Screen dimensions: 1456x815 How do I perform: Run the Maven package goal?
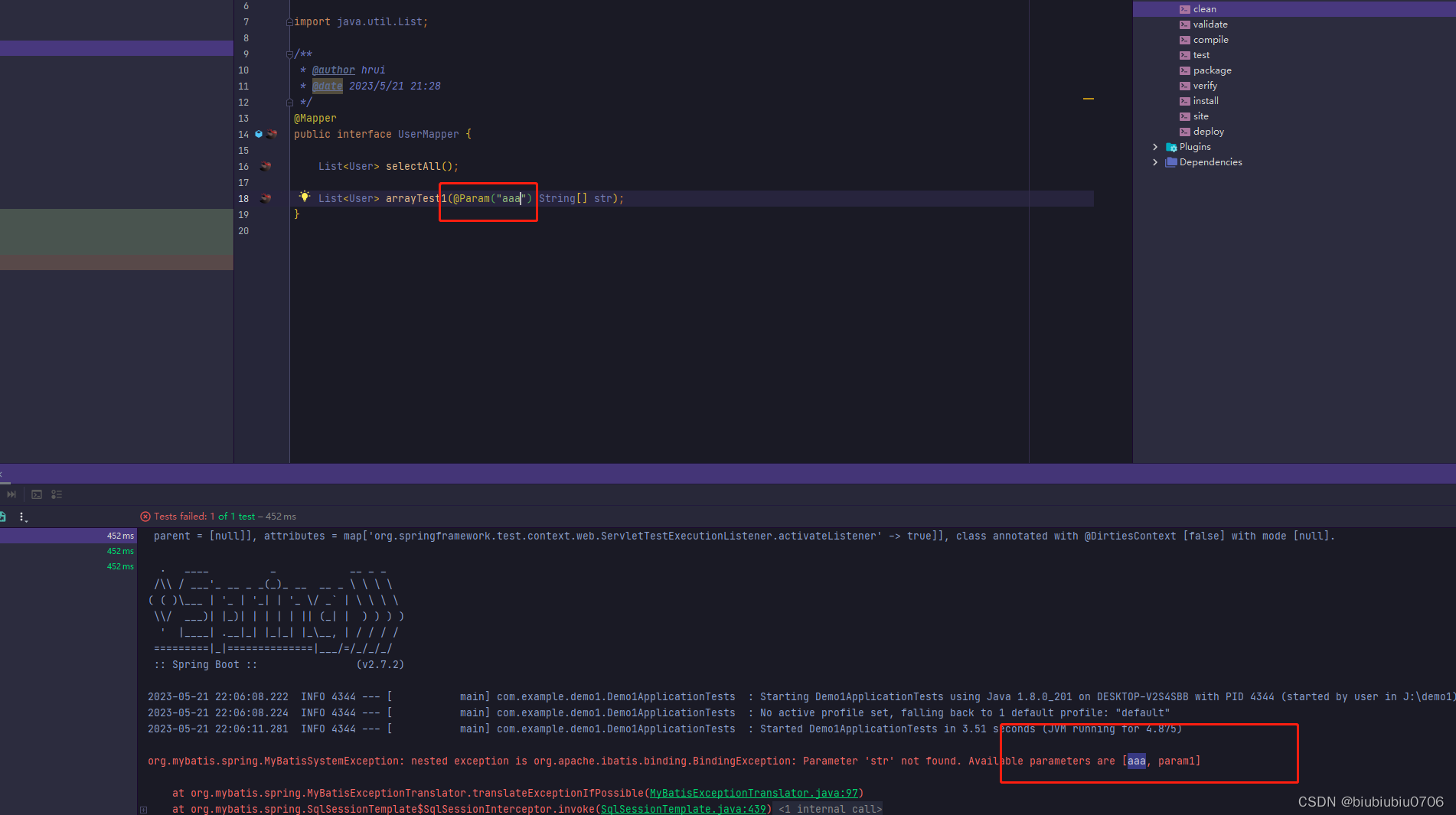[1212, 70]
